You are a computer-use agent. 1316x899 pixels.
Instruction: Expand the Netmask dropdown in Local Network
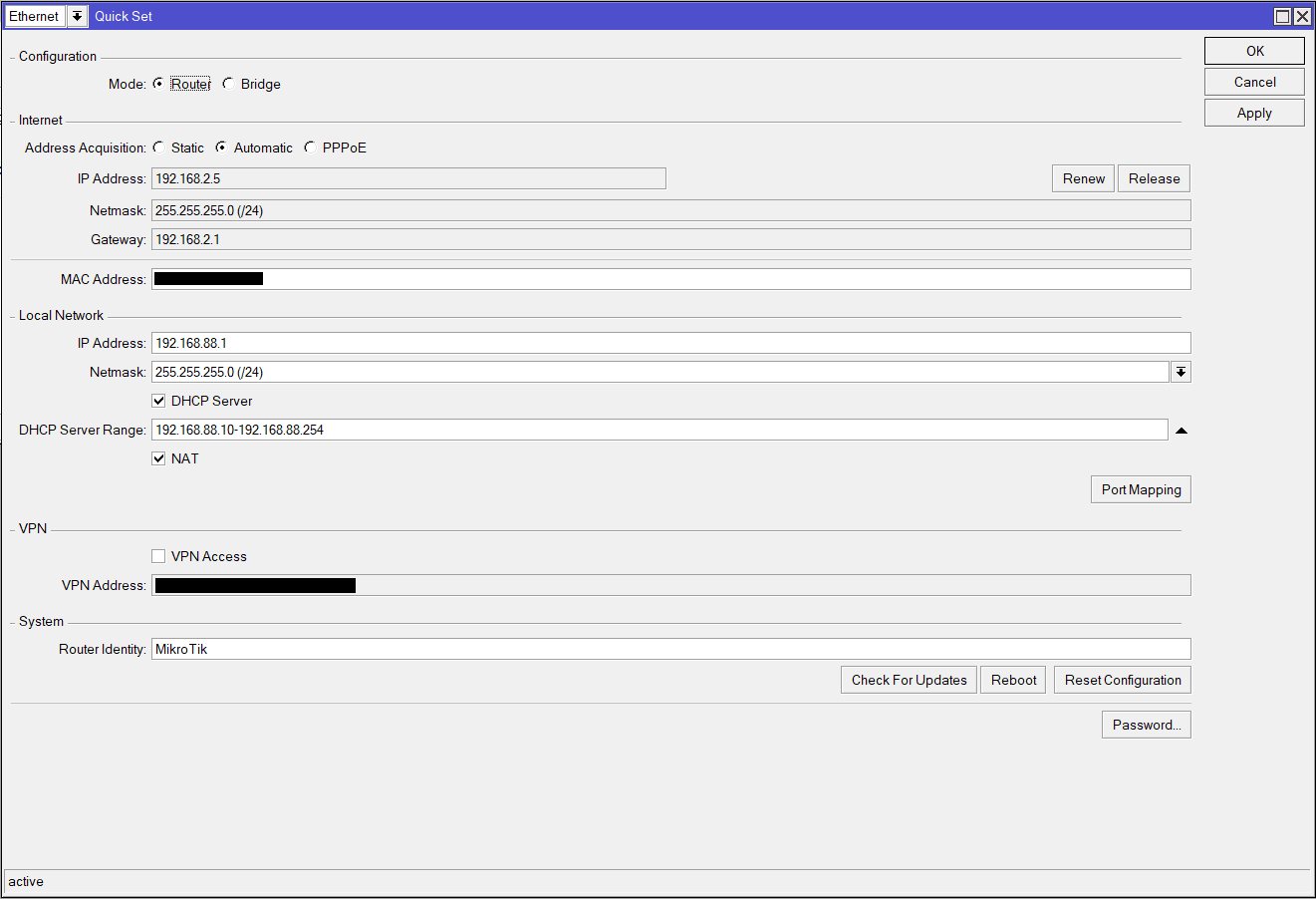pyautogui.click(x=1180, y=371)
